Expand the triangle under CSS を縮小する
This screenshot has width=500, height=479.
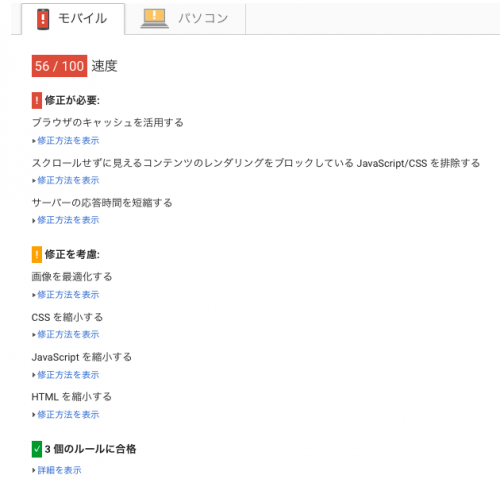pyautogui.click(x=34, y=335)
